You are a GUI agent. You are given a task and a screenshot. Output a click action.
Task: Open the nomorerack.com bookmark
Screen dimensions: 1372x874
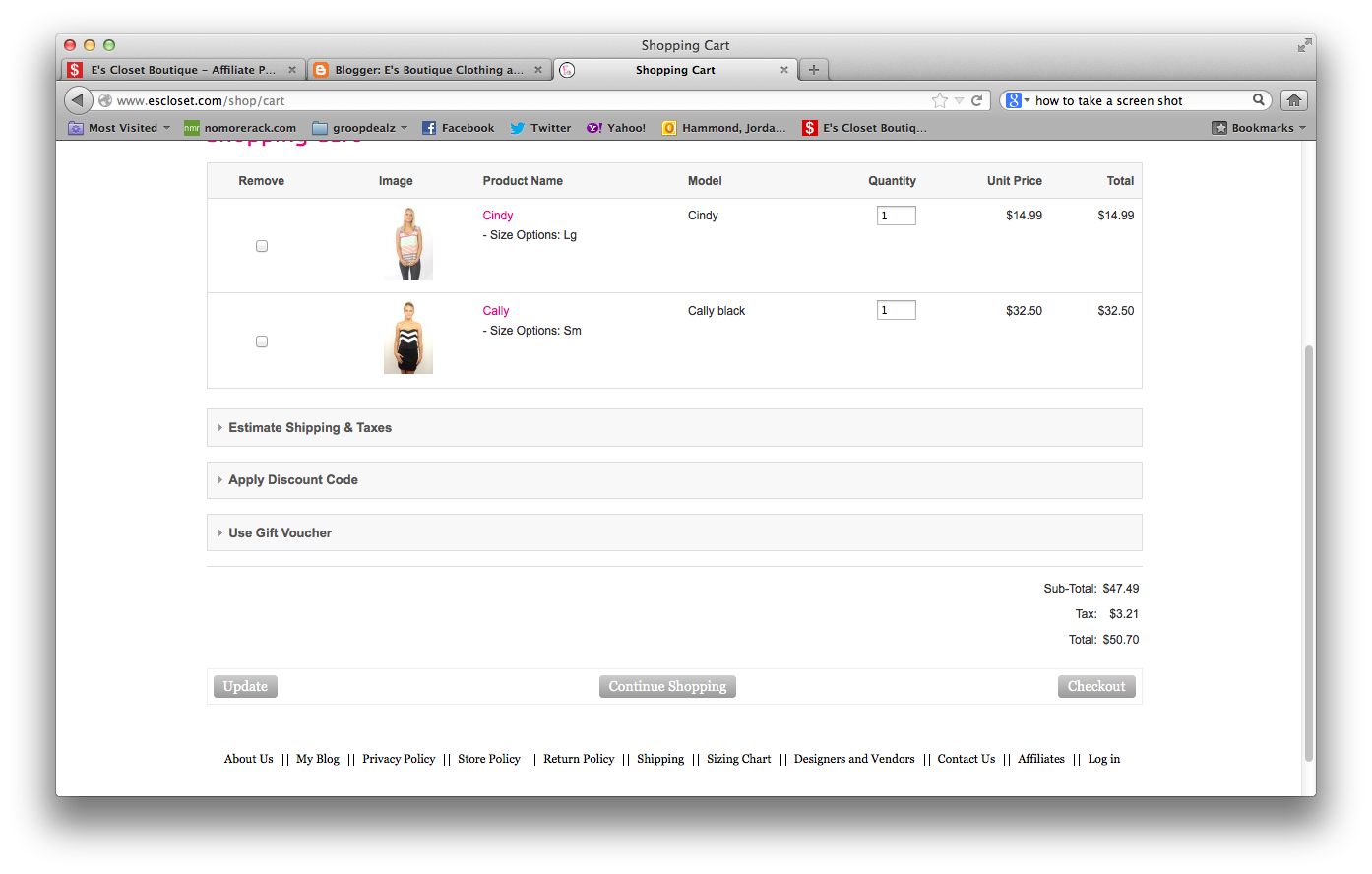[242, 127]
